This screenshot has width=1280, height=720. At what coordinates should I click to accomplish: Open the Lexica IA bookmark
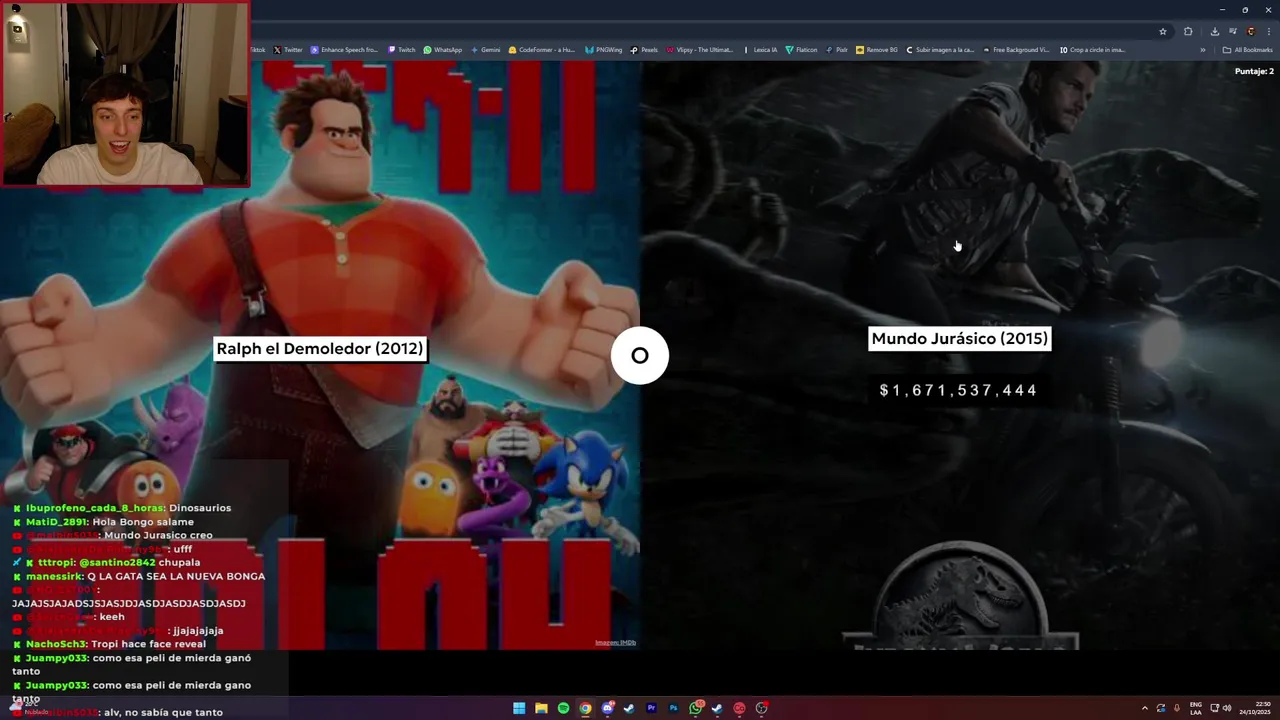761,50
